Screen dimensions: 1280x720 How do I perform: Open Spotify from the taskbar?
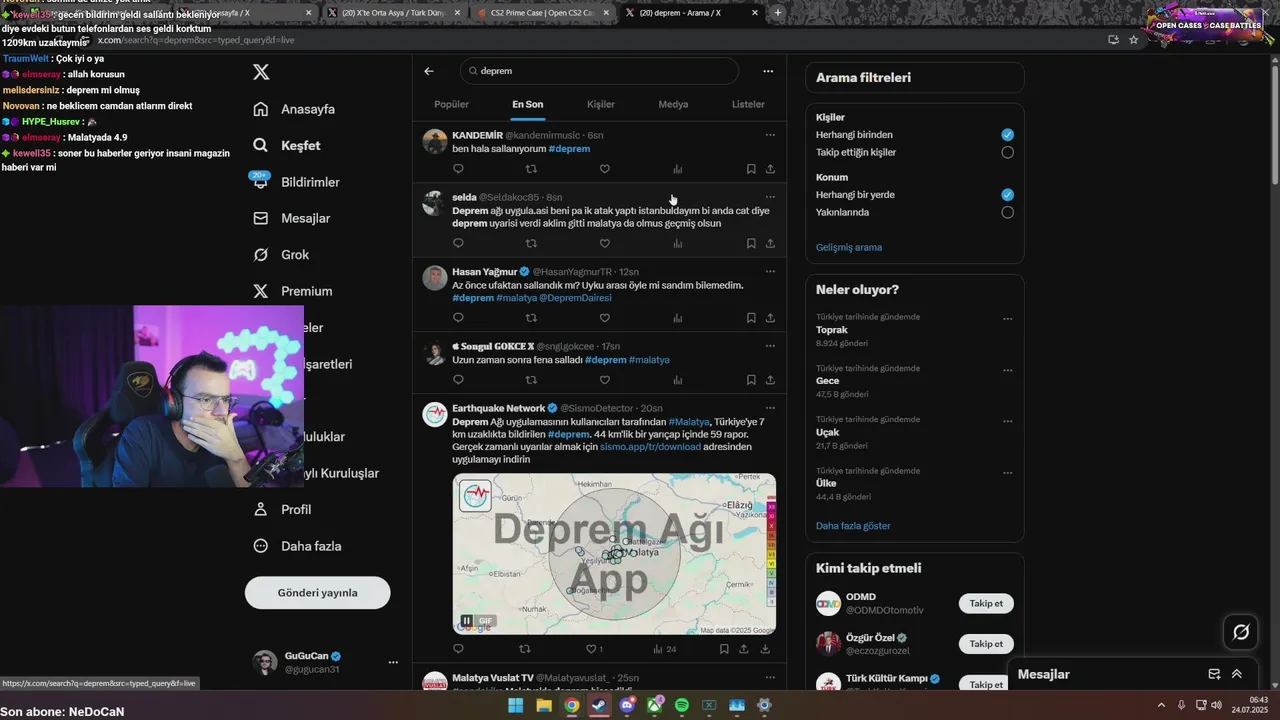pos(681,705)
